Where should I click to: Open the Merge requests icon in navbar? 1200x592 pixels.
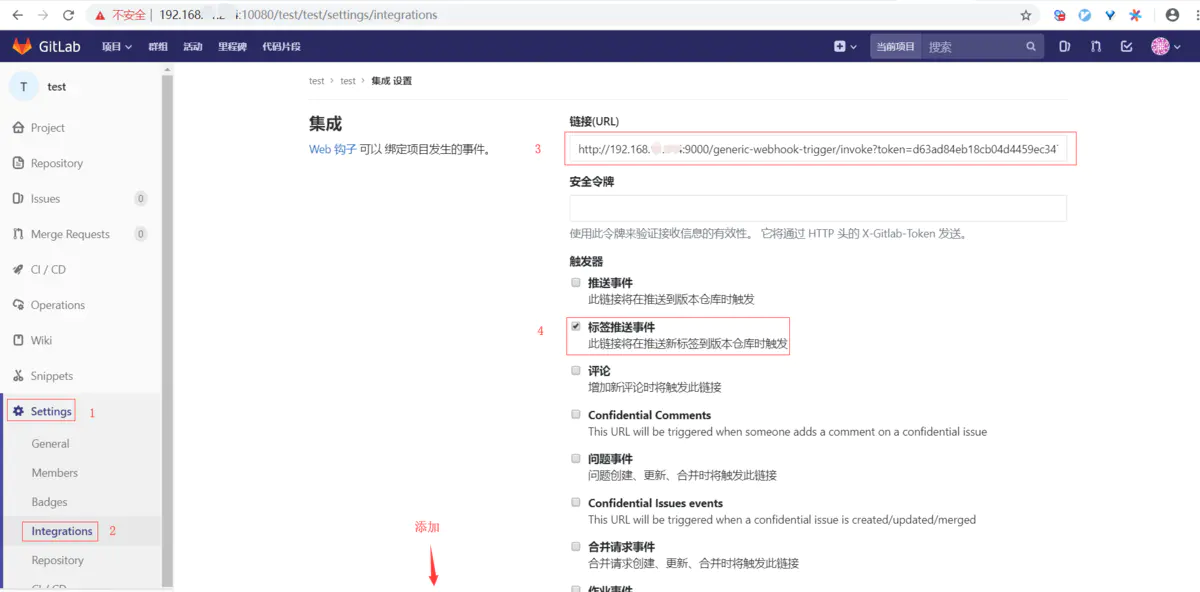click(x=1096, y=46)
